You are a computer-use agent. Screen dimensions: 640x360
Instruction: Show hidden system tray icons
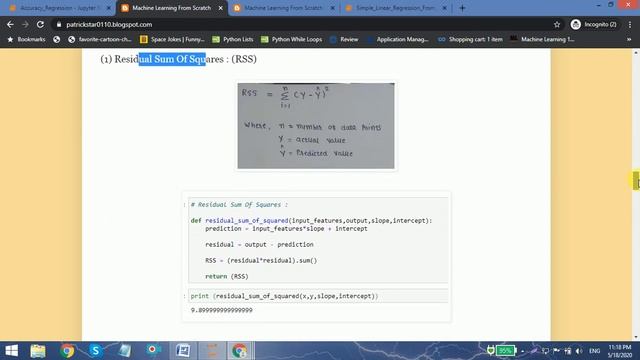(523, 351)
